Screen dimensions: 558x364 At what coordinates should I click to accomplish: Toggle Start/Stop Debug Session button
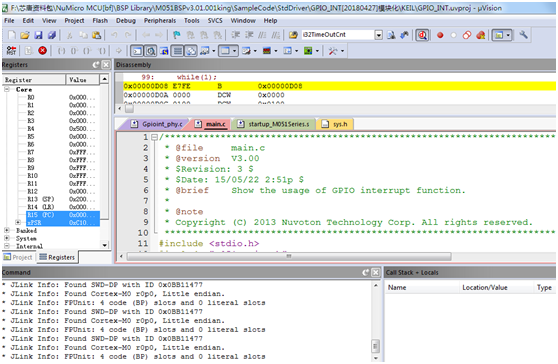pos(422,35)
